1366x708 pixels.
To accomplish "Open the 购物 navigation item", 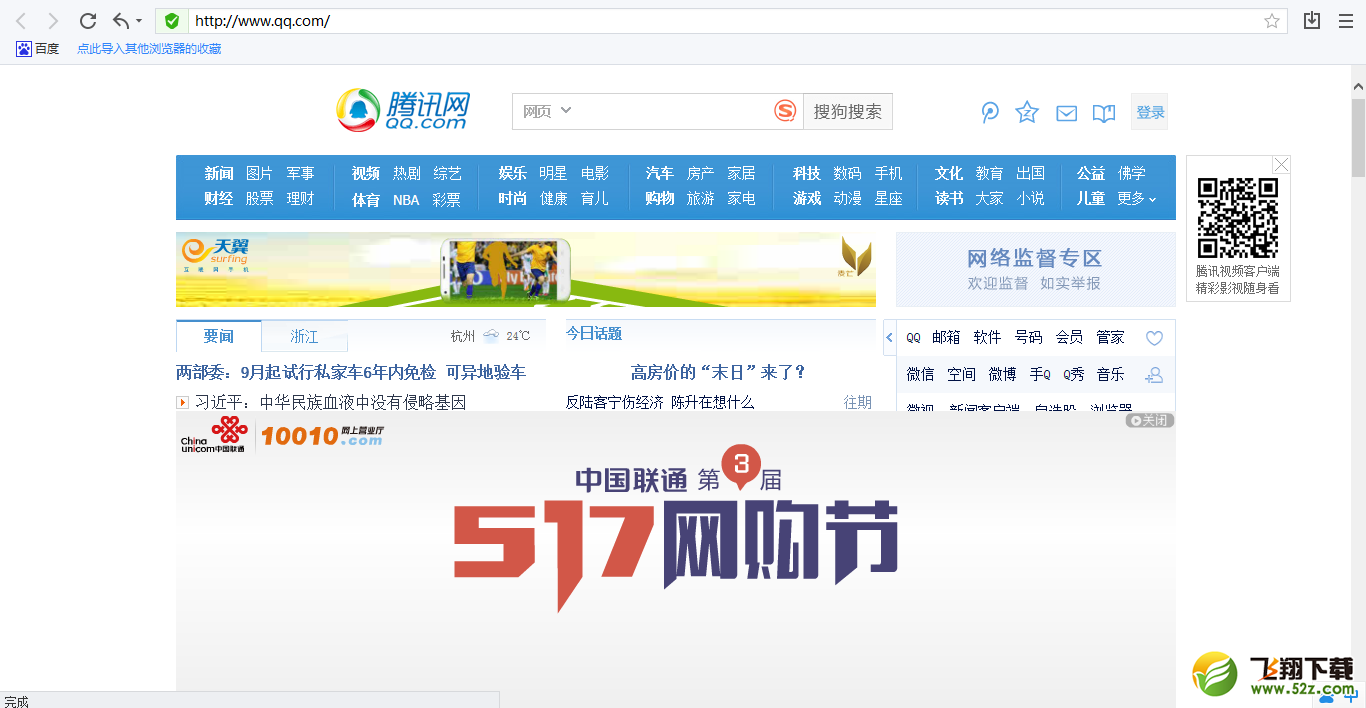I will [x=660, y=198].
